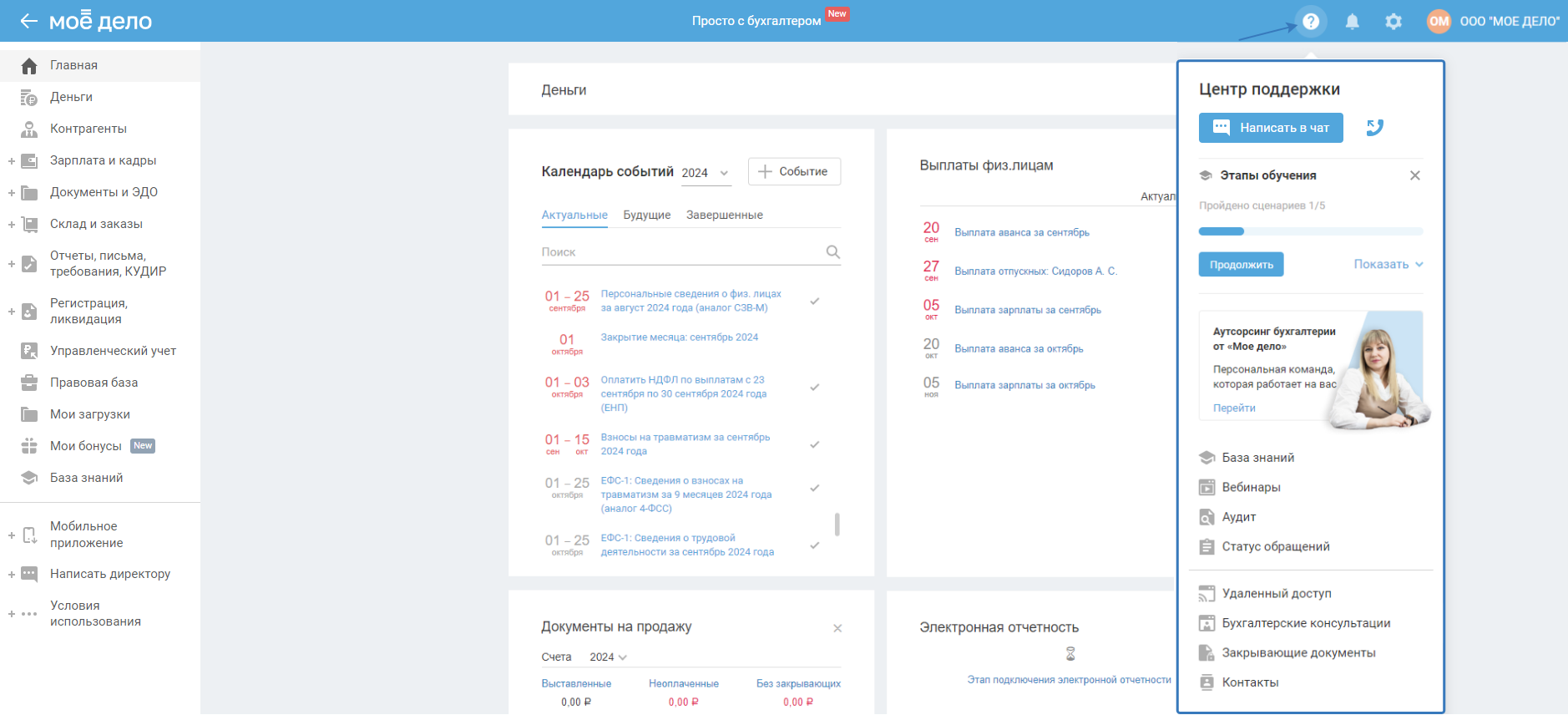The image size is (1568, 715).
Task: Close the Документы на продажу widget
Action: click(x=837, y=628)
